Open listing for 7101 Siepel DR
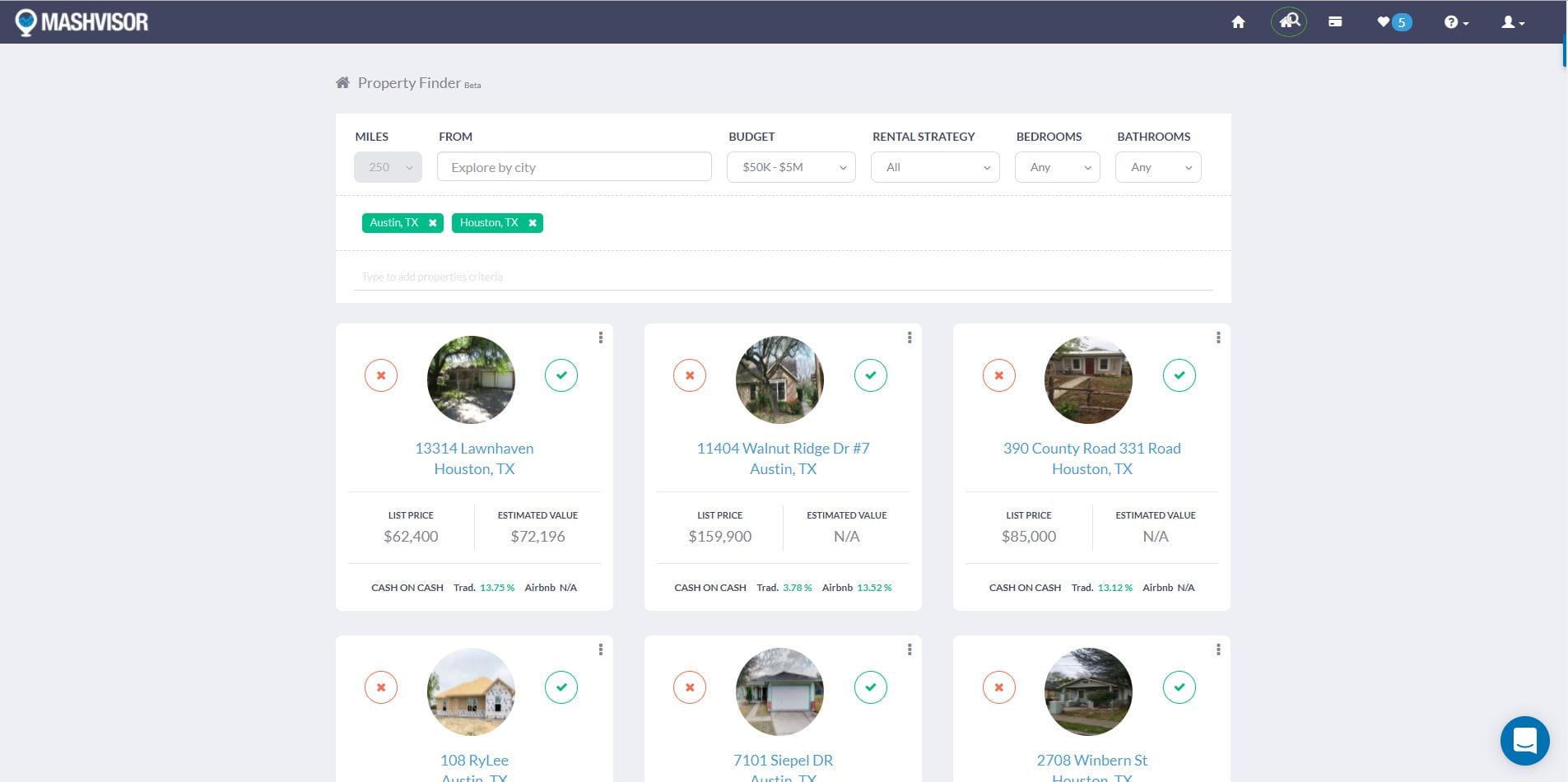This screenshot has width=1568, height=782. (x=782, y=760)
